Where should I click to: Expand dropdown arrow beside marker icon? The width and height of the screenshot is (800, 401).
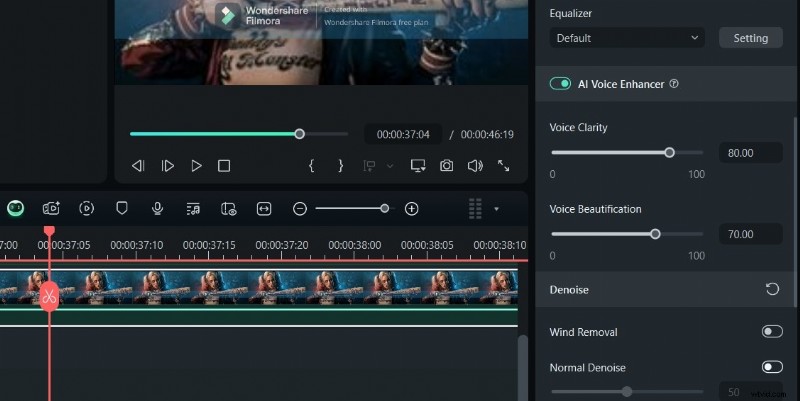(x=390, y=166)
